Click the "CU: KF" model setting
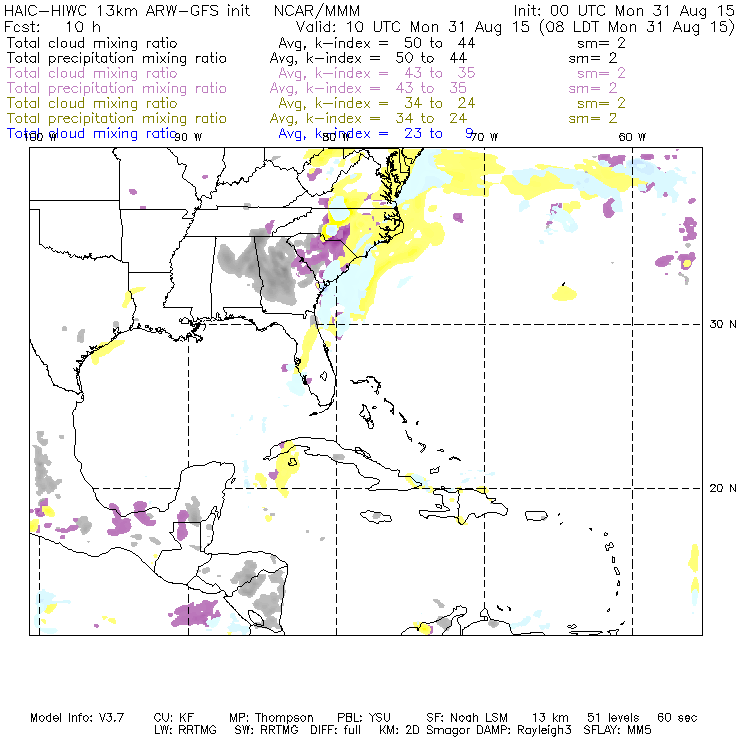Screen dimensions: 740x740 coord(174,718)
